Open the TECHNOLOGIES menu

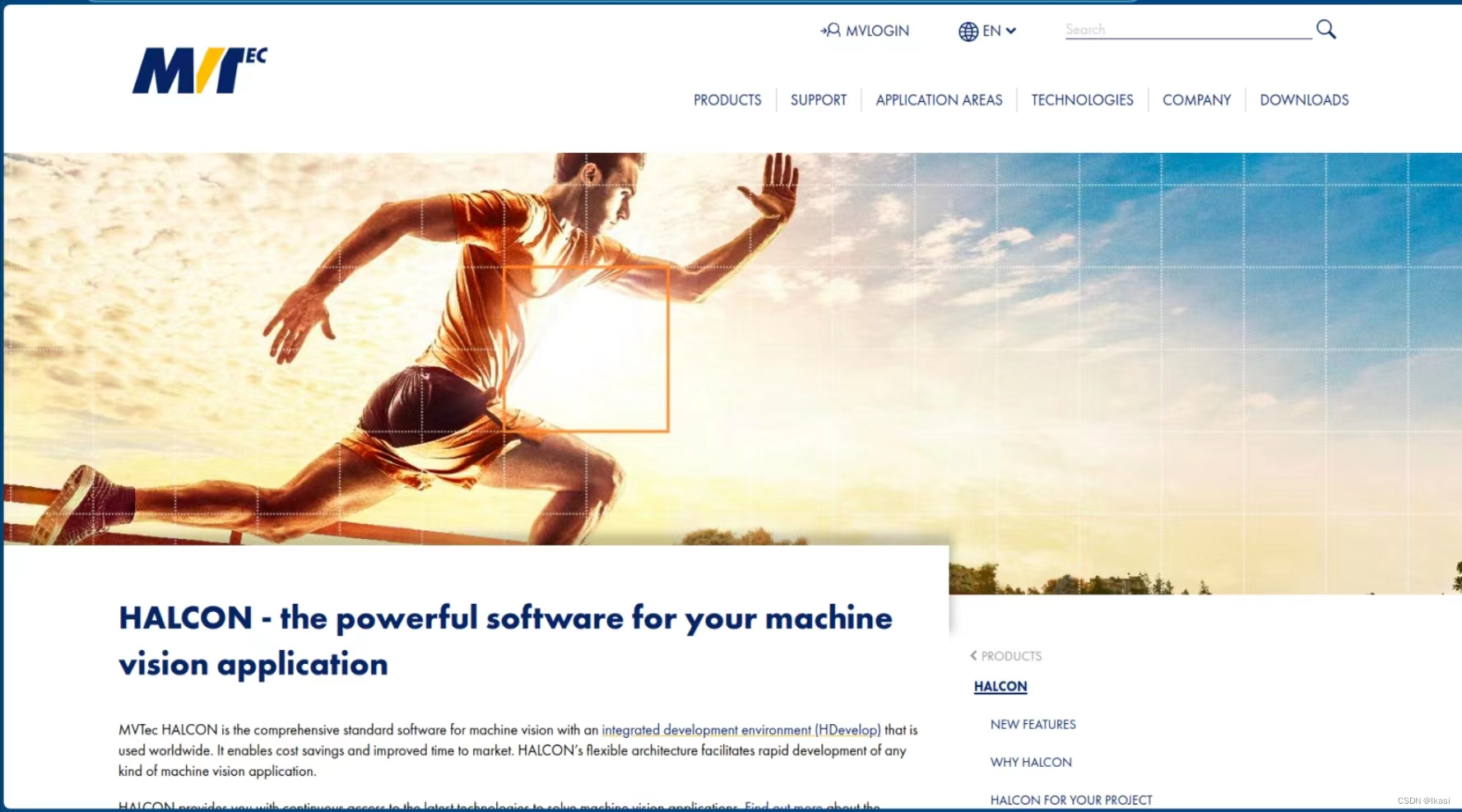[1082, 100]
